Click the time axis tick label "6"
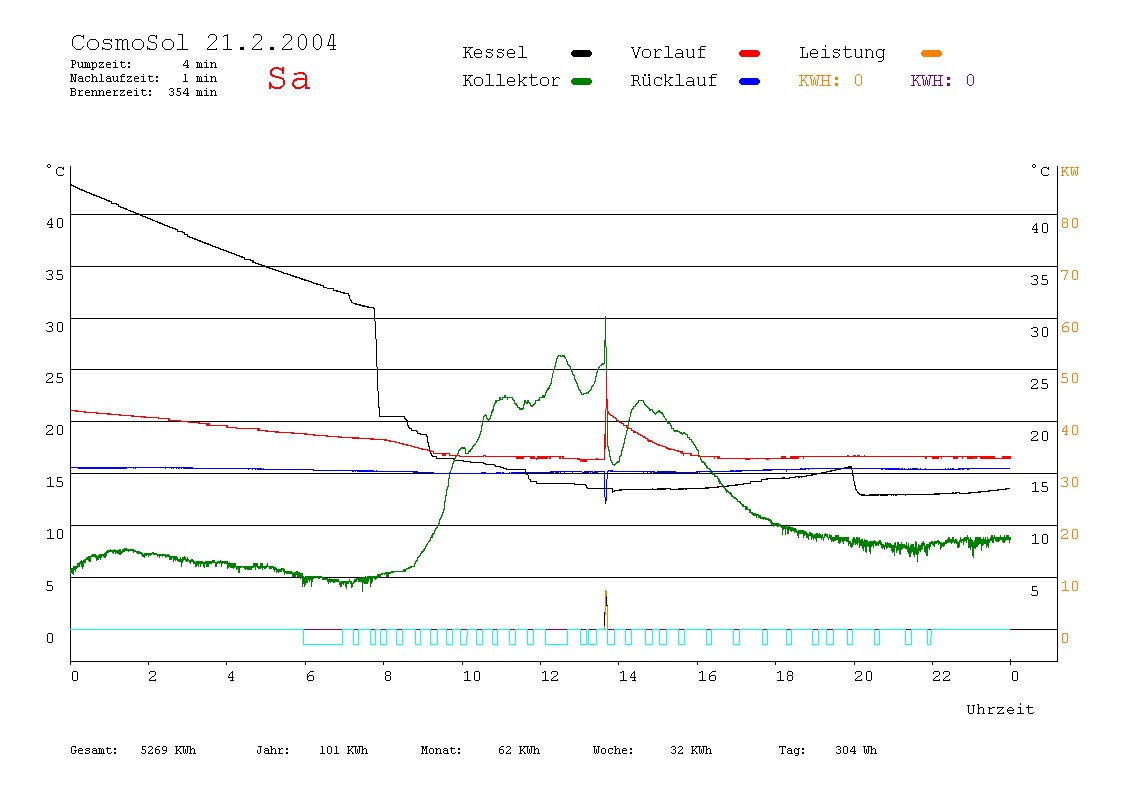 pos(310,677)
